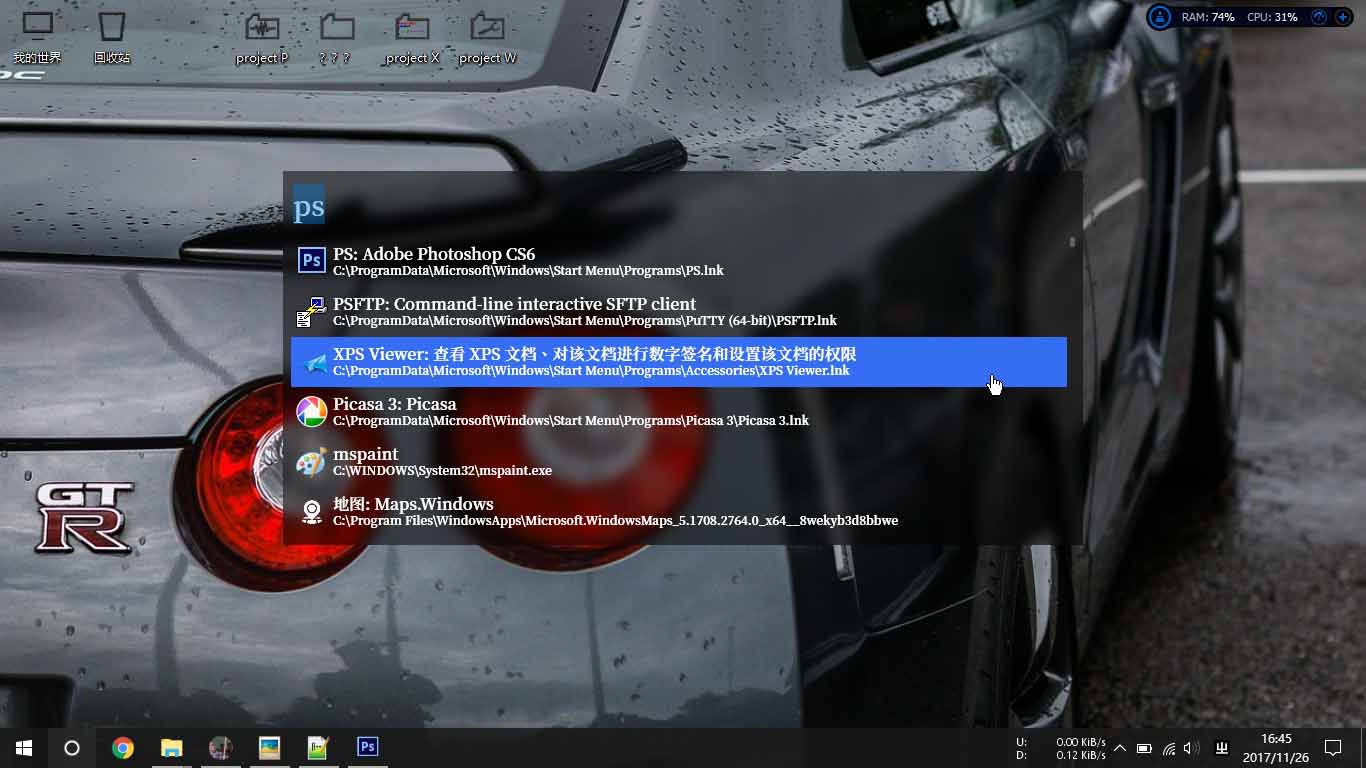Open File Explorer from the taskbar
This screenshot has width=1366, height=768.
(x=172, y=747)
